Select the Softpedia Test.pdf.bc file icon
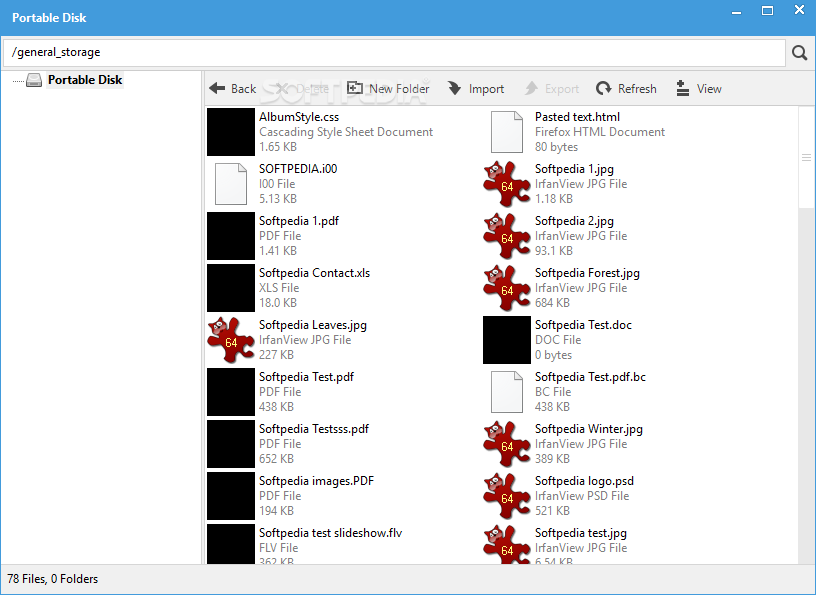This screenshot has height=595, width=816. tap(506, 392)
